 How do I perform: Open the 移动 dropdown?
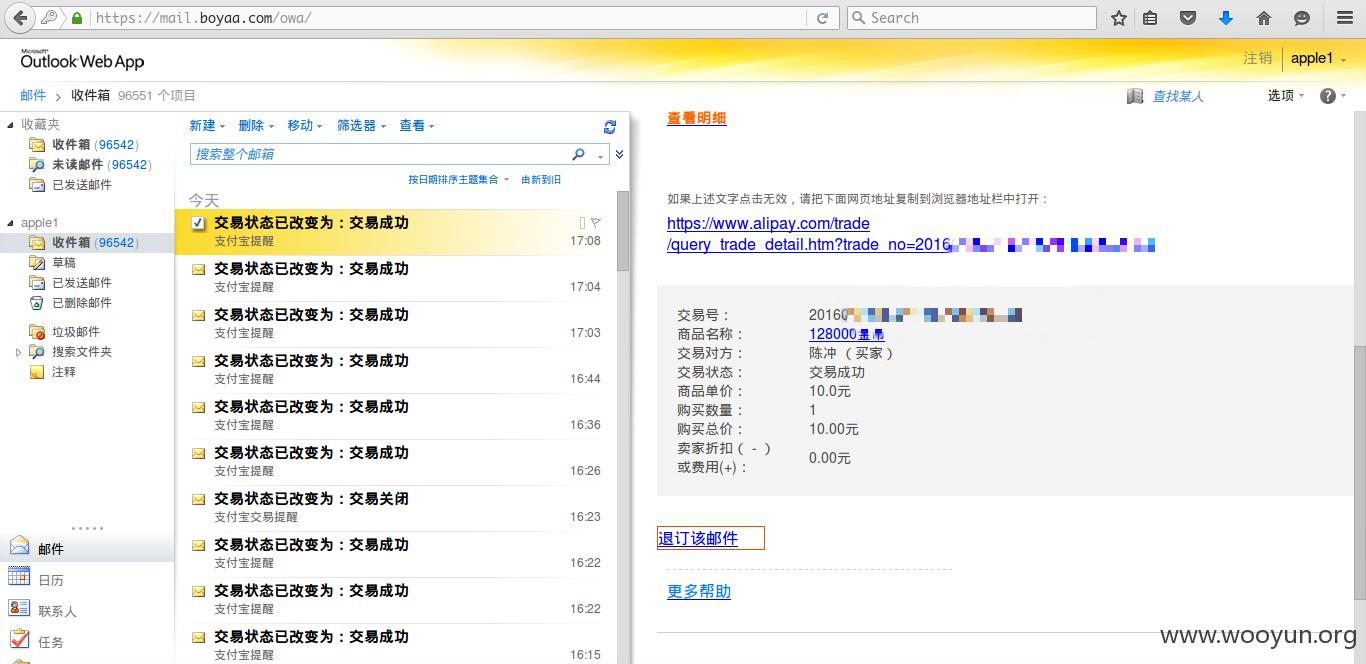pyautogui.click(x=305, y=125)
